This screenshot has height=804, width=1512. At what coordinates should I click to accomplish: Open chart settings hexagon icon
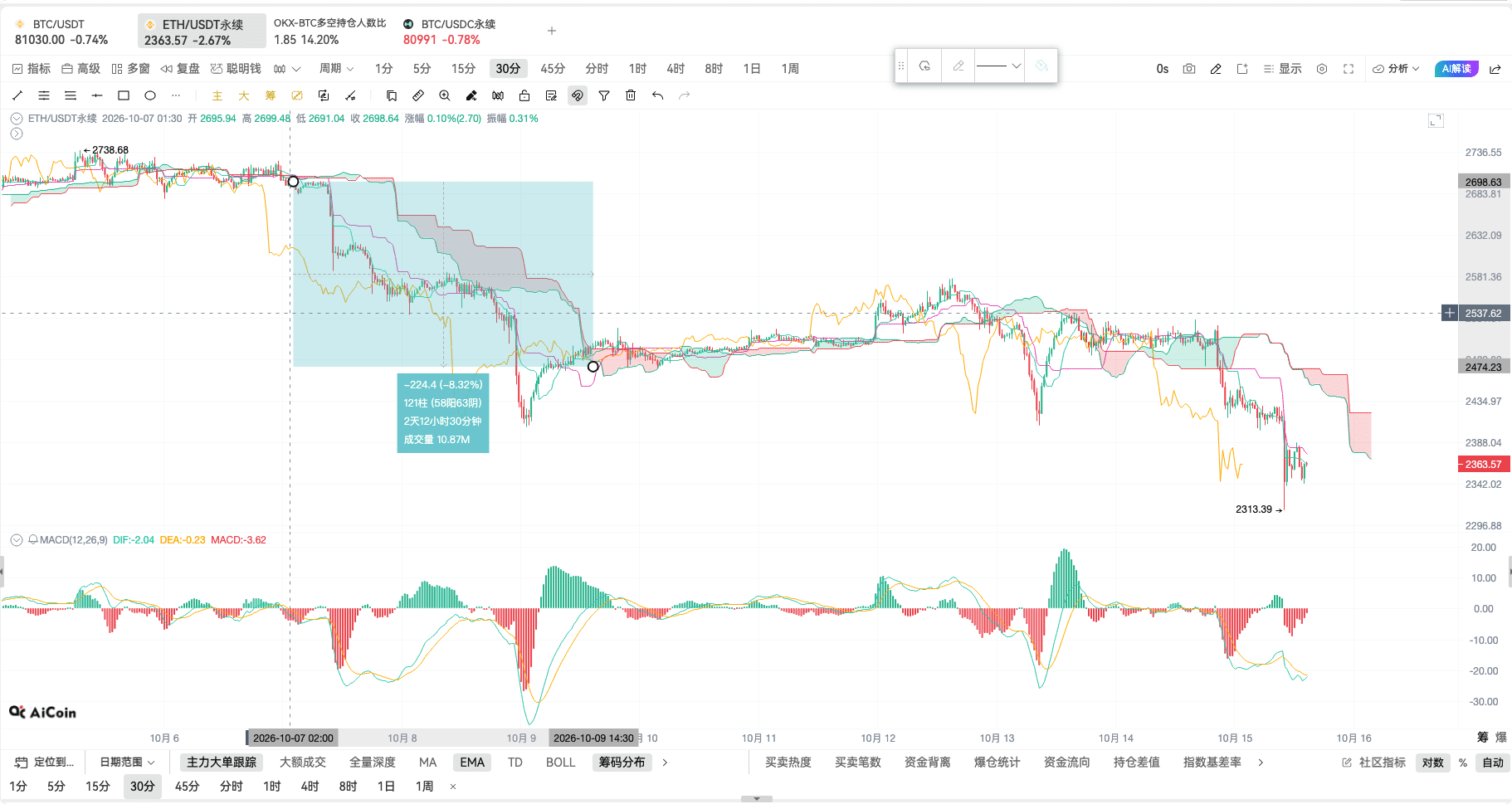coord(1322,69)
